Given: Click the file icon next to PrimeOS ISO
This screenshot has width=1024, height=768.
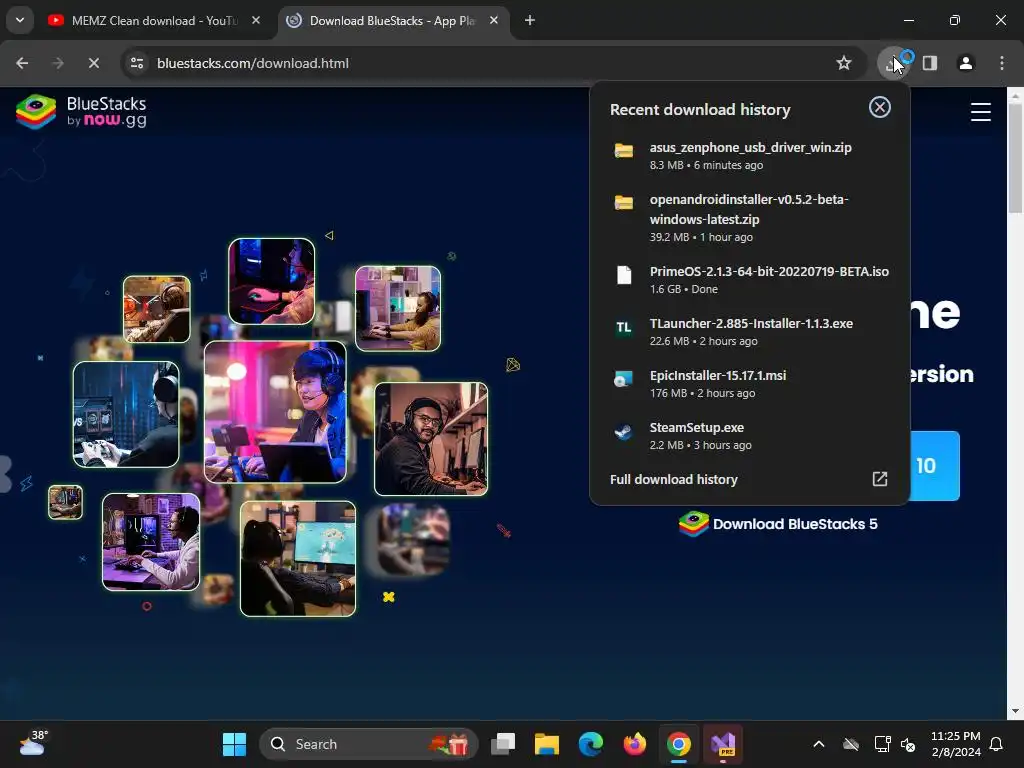Looking at the screenshot, I should [x=624, y=275].
